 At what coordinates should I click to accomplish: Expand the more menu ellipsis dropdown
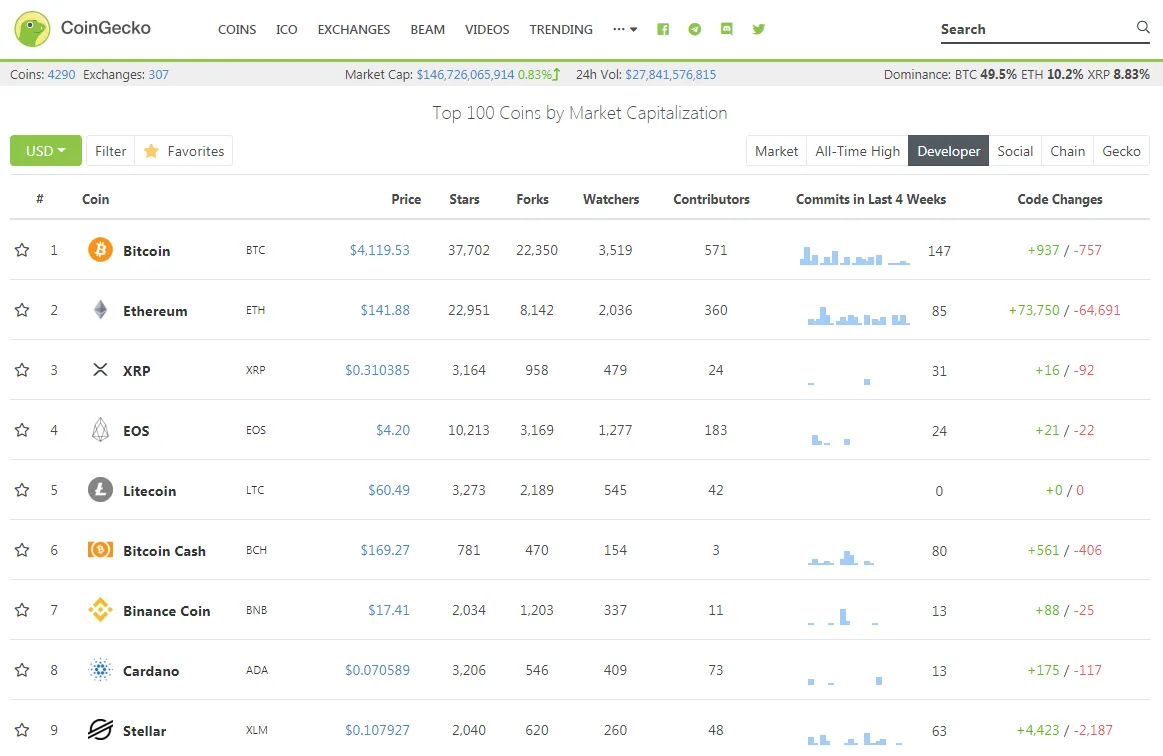(625, 29)
